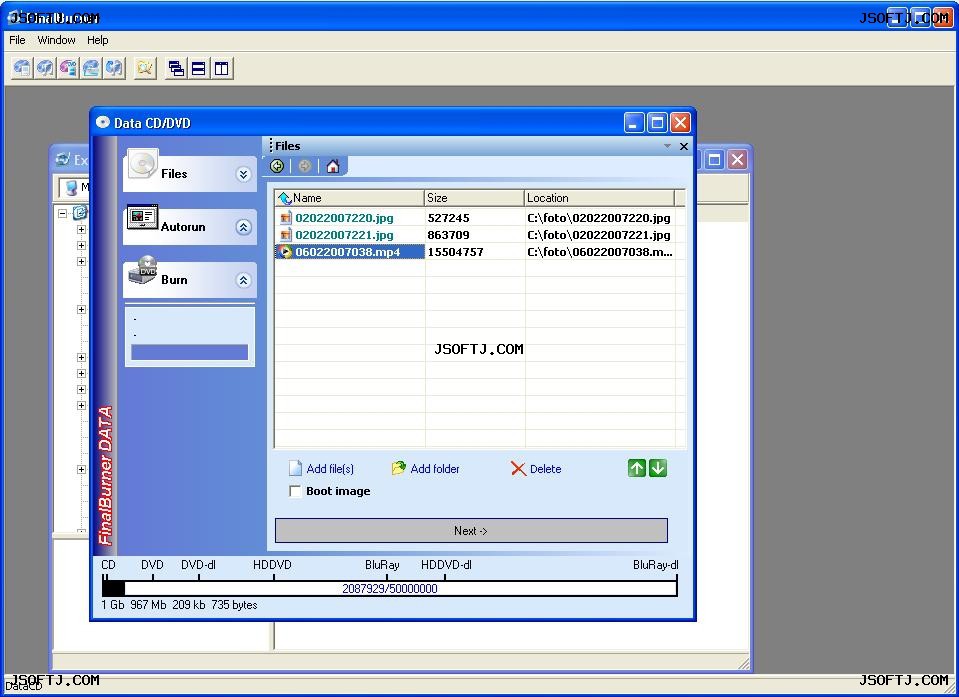The width and height of the screenshot is (959, 697).
Task: Click size value 863709
Action: pos(448,235)
